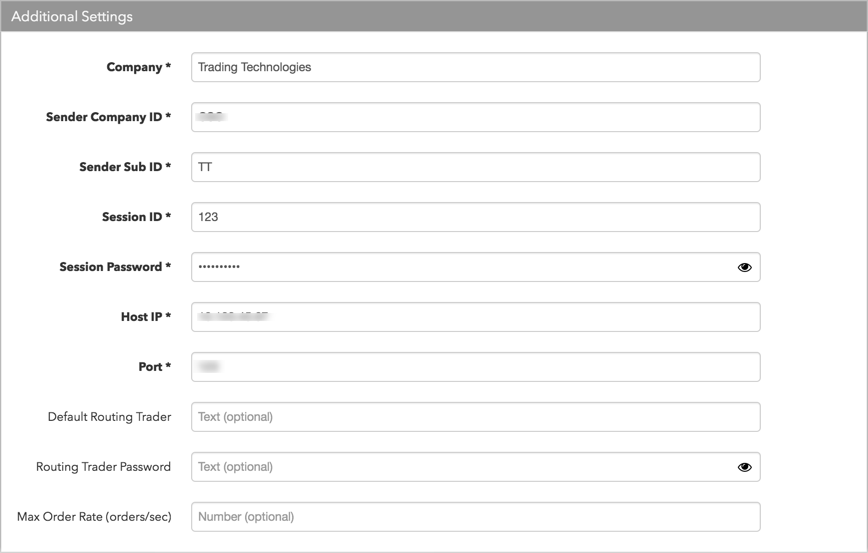This screenshot has height=553, width=868.
Task: Show Routing Trader Password via eye icon
Action: [x=745, y=467]
